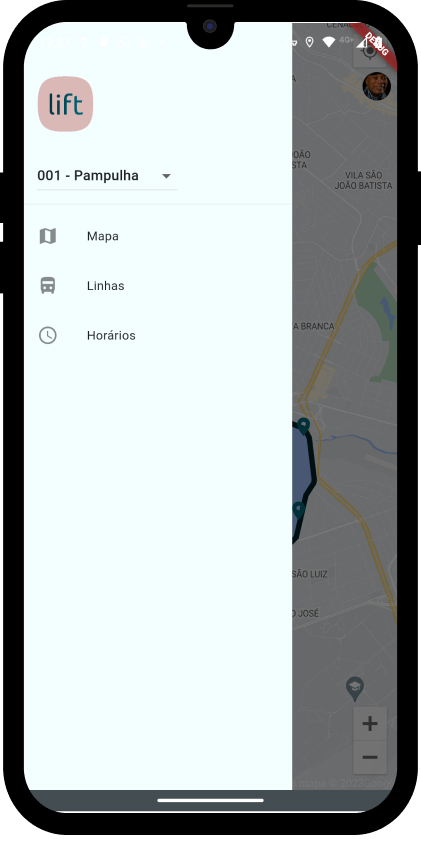Tap the Wi-Fi icon in status bar
Screen dimensions: 421x860
(x=328, y=42)
